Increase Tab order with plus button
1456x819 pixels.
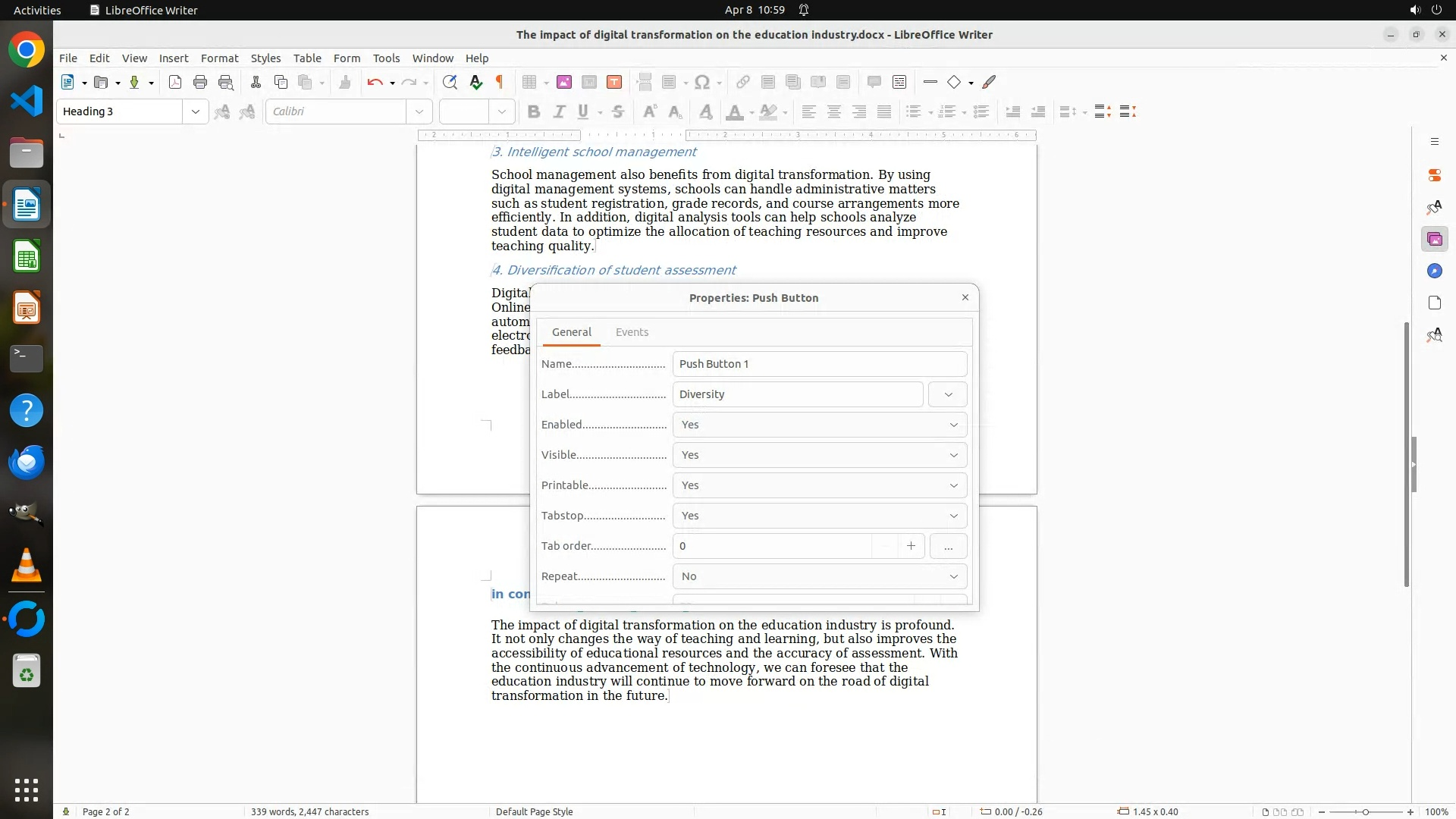click(911, 546)
